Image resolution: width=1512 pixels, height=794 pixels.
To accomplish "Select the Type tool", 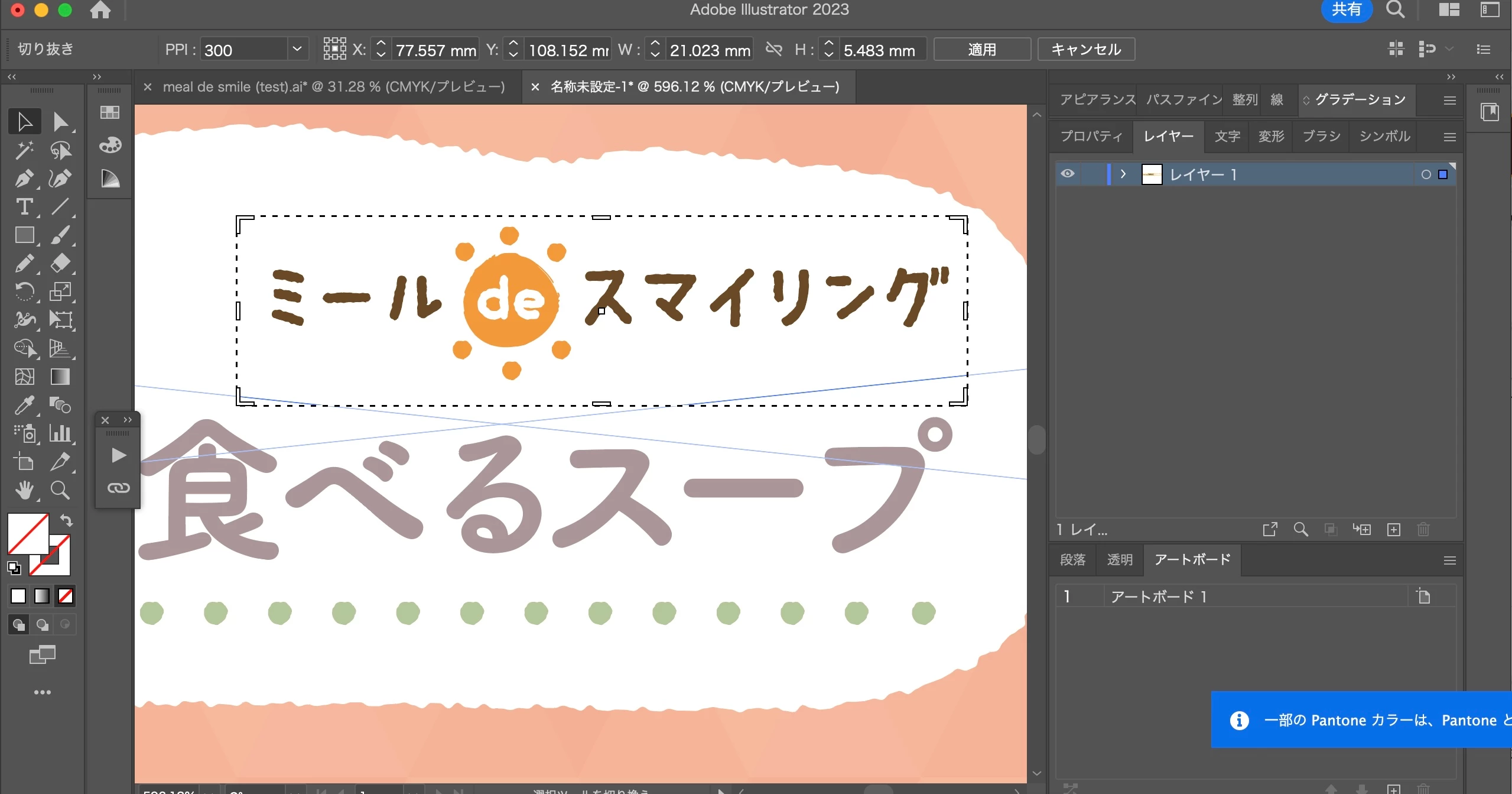I will (24, 207).
